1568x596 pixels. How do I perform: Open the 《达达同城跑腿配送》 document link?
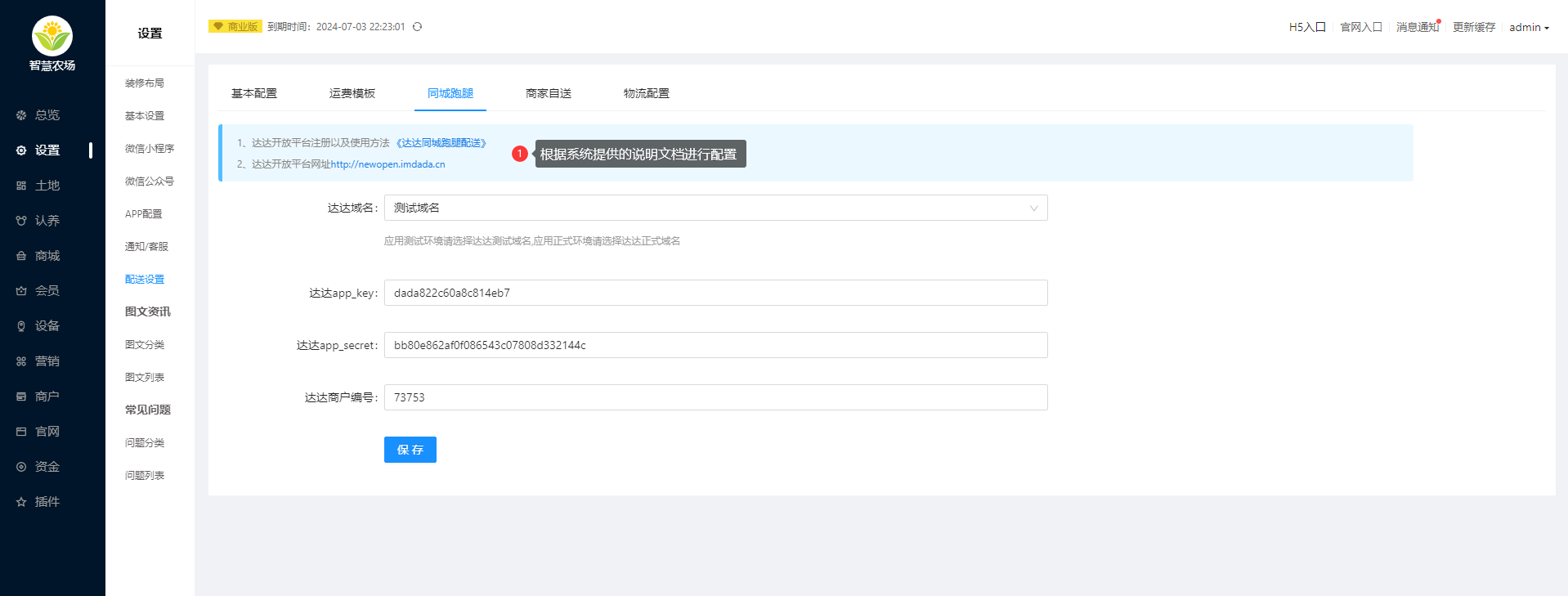(x=441, y=143)
